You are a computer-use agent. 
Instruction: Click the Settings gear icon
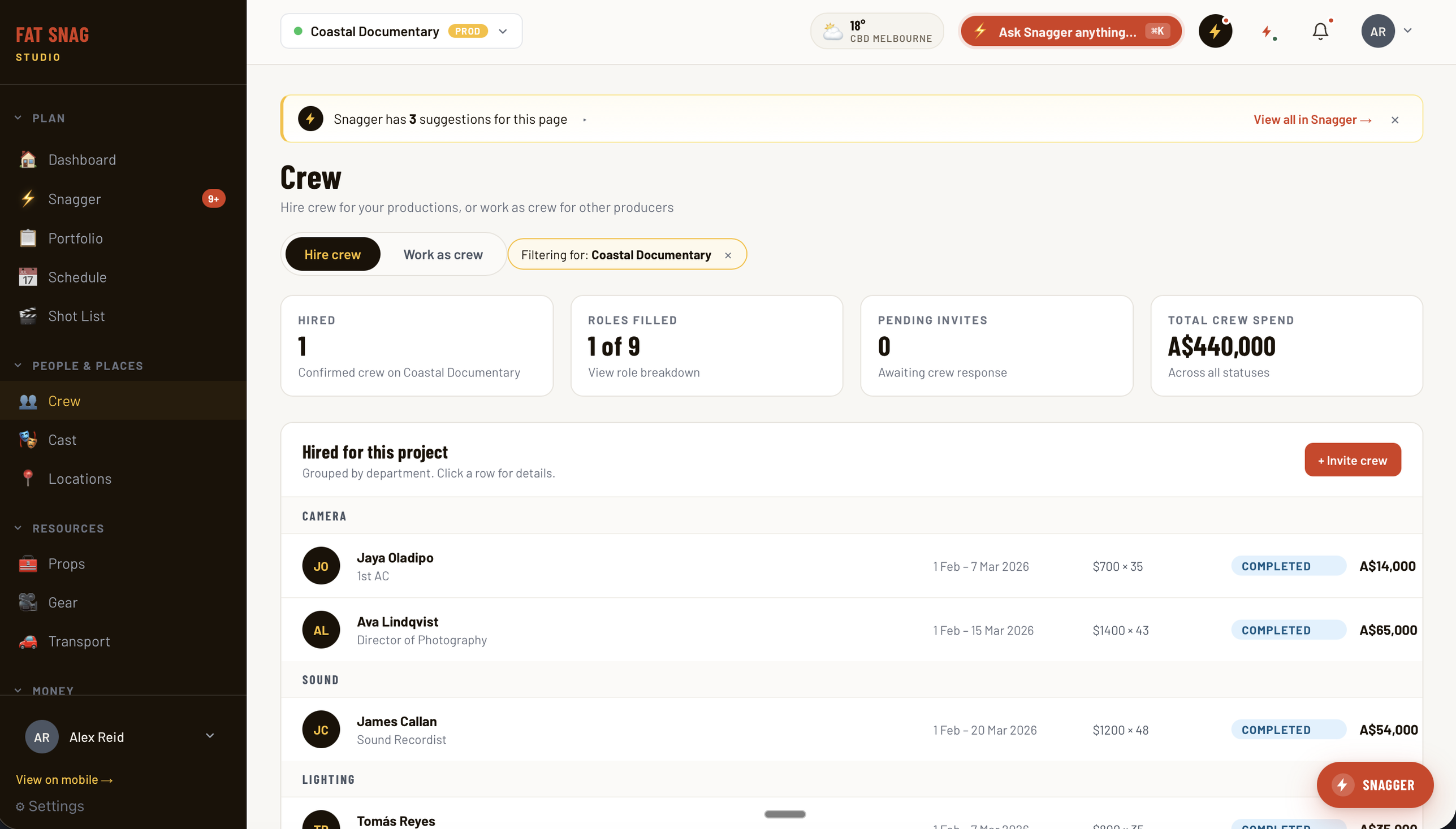(x=20, y=806)
